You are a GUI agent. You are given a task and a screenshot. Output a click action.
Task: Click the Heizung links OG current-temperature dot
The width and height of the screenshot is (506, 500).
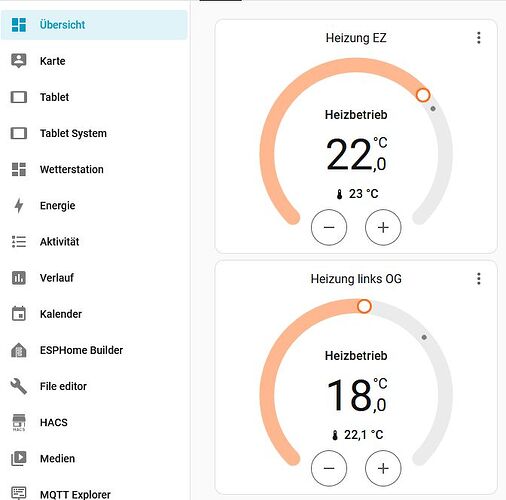tap(424, 337)
